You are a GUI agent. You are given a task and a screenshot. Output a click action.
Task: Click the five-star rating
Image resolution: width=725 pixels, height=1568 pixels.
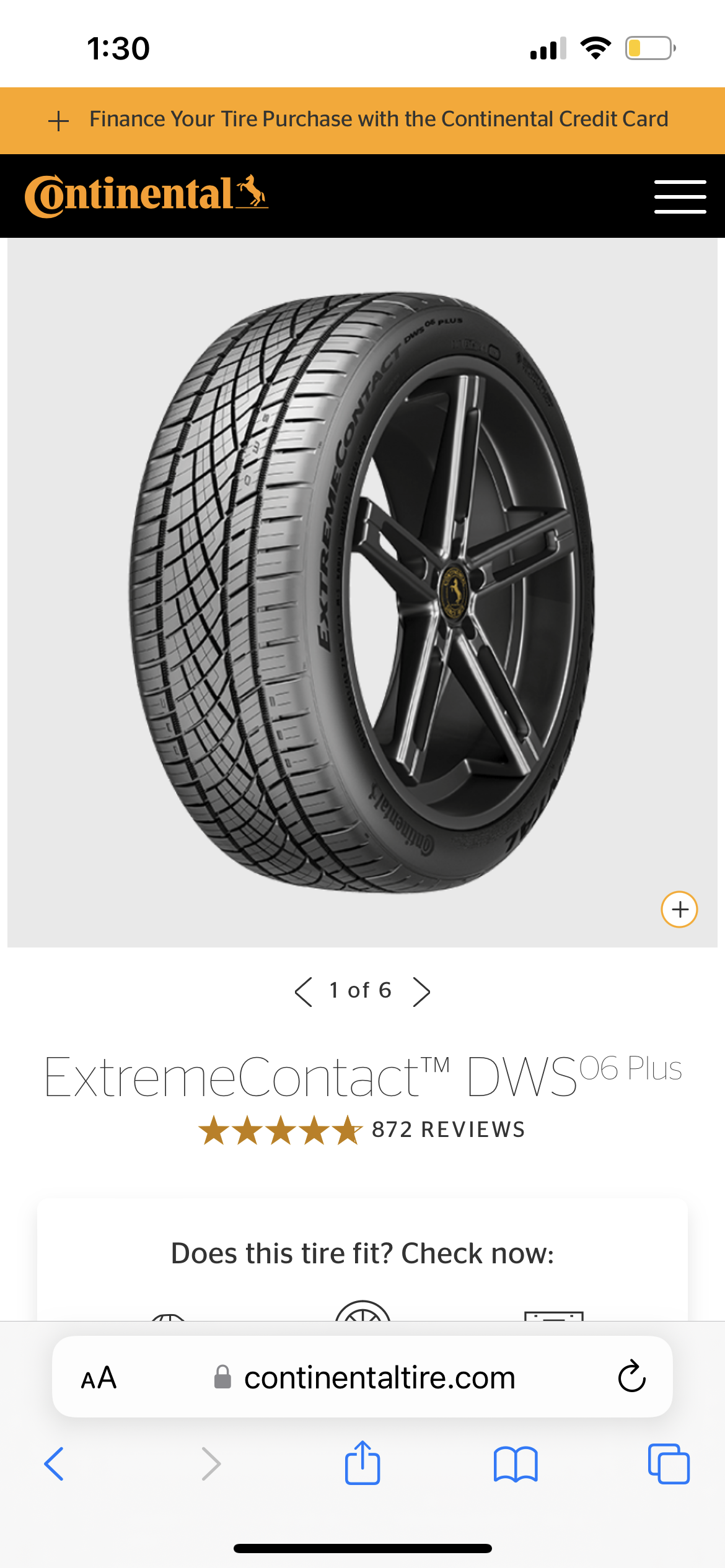[280, 1130]
